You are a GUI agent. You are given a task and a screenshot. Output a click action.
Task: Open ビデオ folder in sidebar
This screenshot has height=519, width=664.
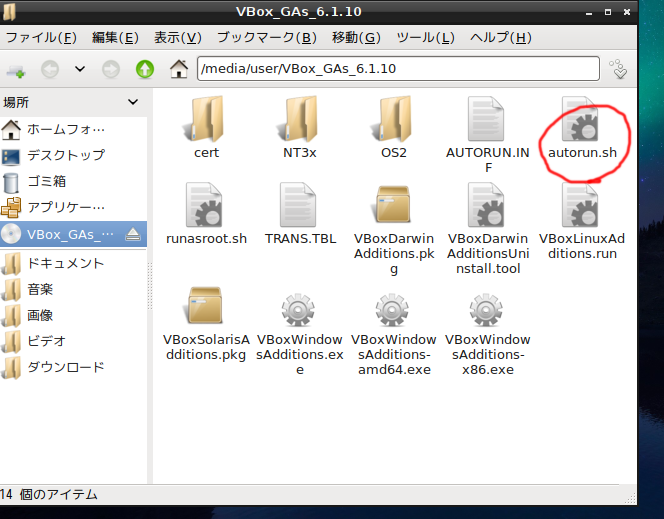73,341
